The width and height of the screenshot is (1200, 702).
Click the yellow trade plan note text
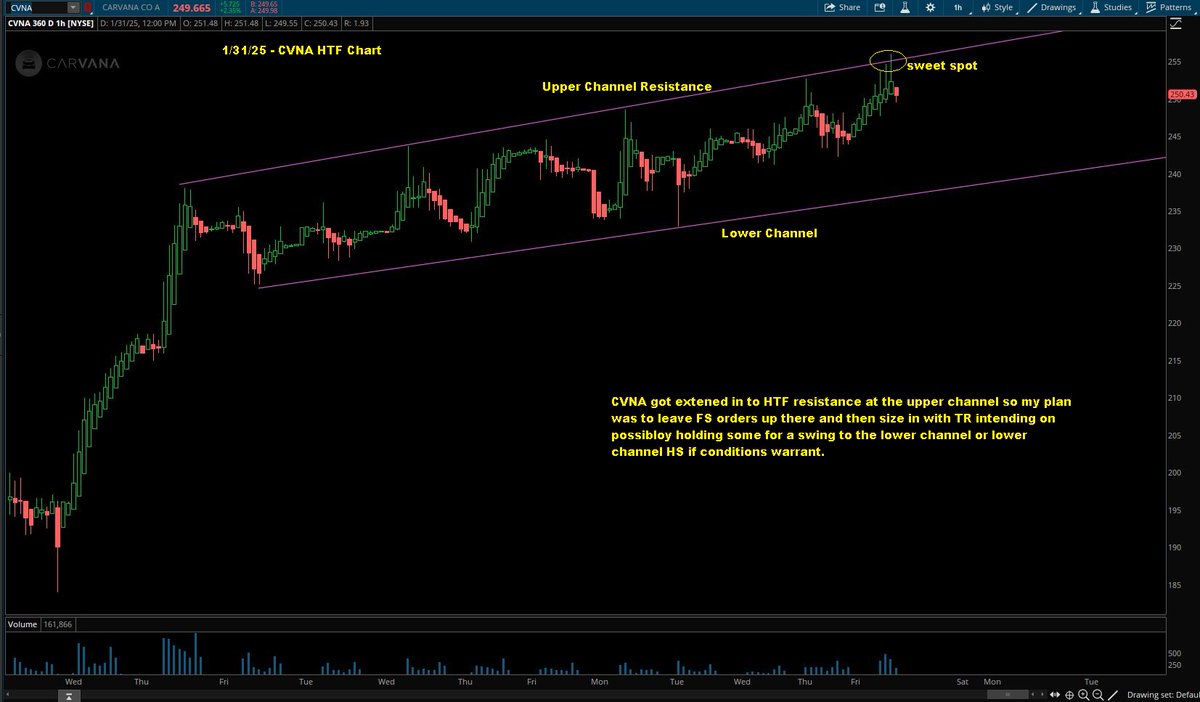[841, 426]
